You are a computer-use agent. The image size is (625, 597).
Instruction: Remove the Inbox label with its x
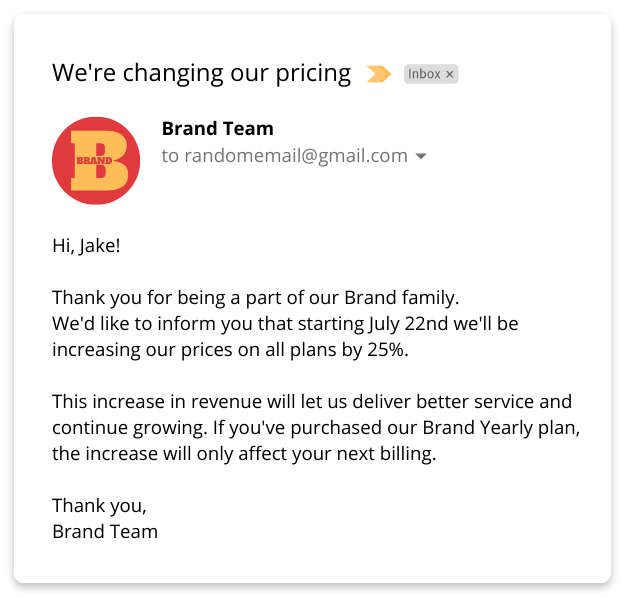[450, 74]
